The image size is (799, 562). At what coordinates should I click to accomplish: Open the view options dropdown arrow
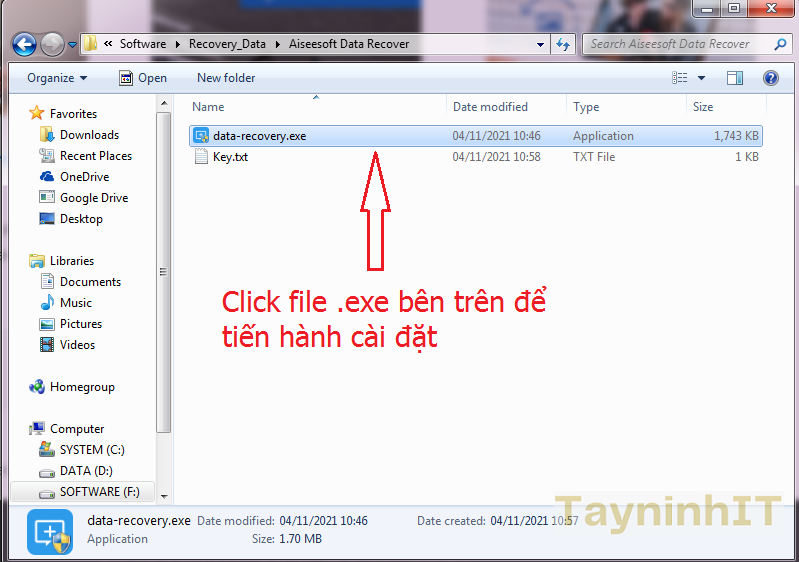coord(701,78)
